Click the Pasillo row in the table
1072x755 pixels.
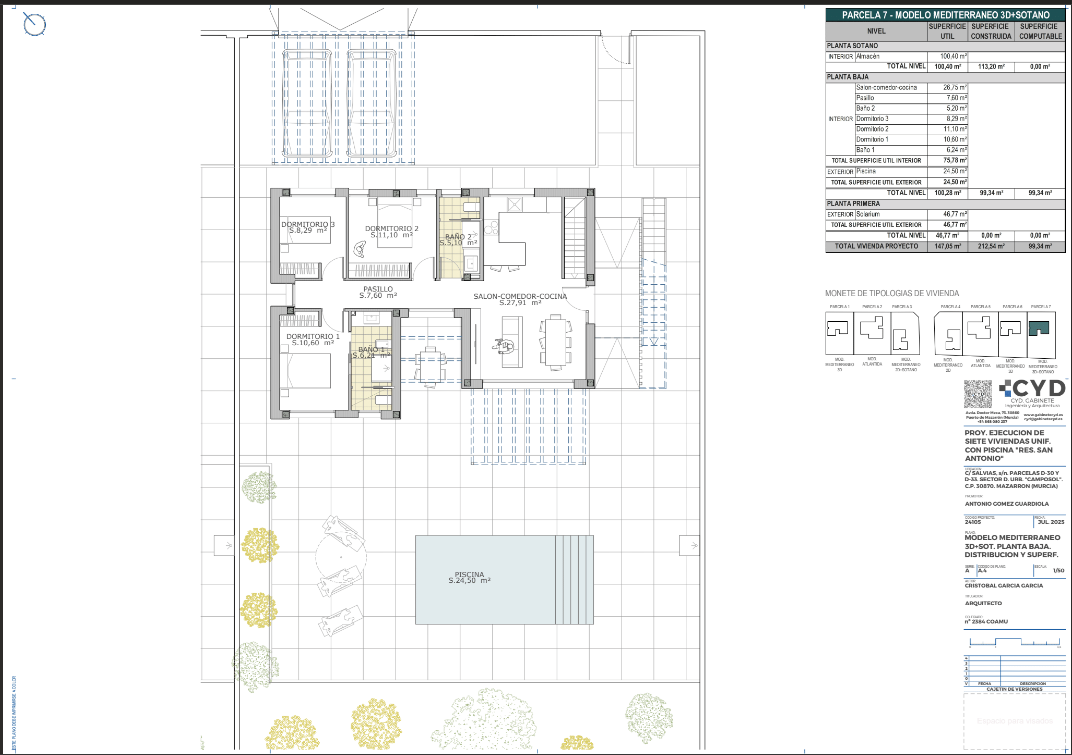click(911, 98)
